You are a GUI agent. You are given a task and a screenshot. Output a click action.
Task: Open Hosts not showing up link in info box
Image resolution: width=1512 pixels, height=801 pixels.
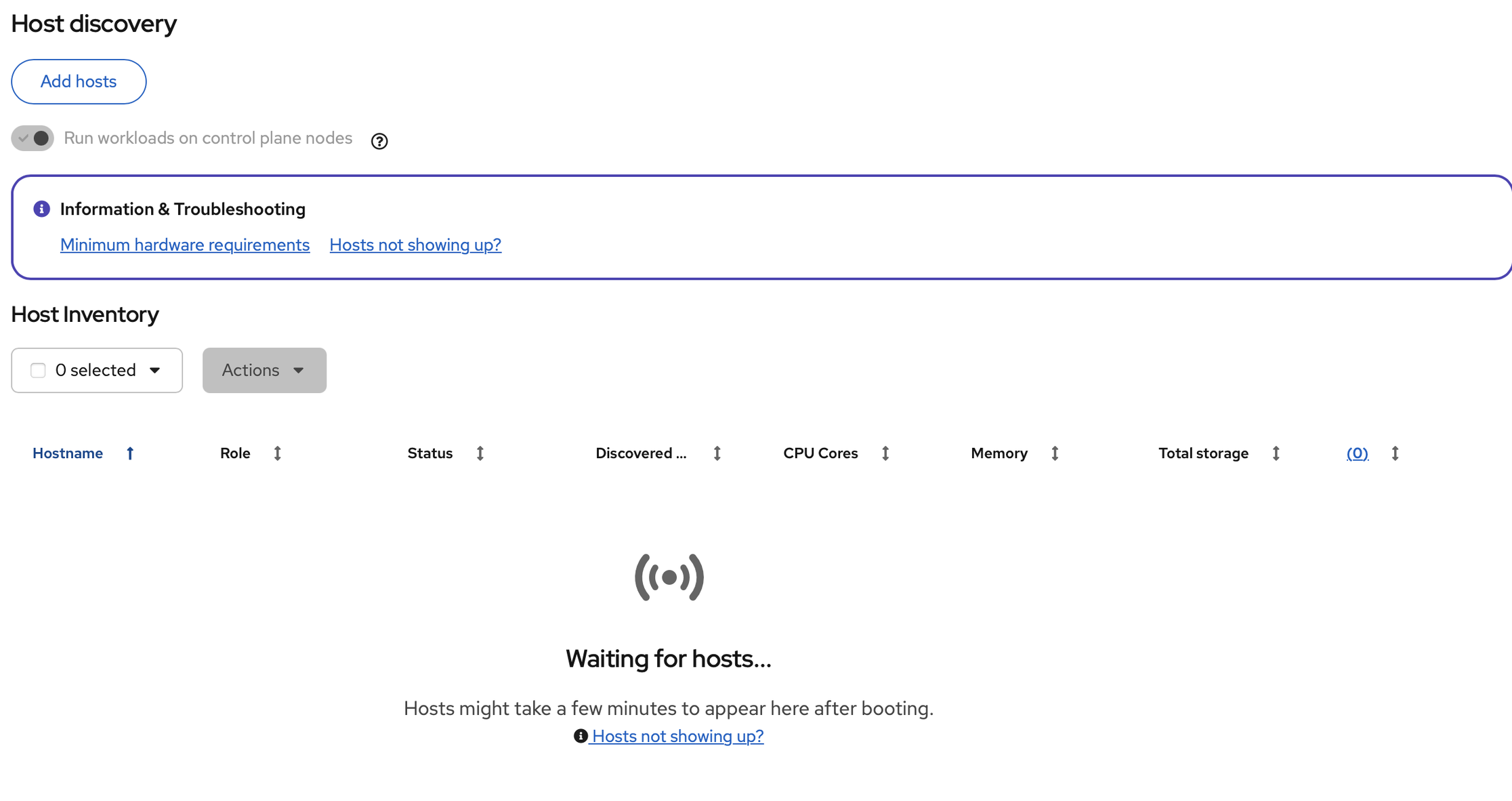coord(415,245)
